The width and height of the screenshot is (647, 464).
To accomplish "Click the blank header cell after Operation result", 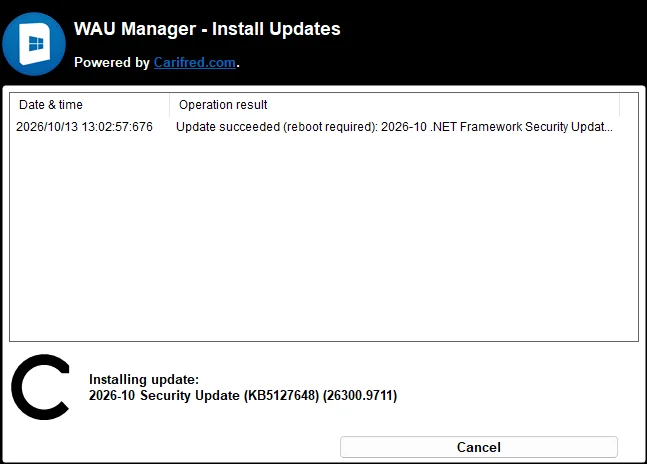I will click(629, 105).
